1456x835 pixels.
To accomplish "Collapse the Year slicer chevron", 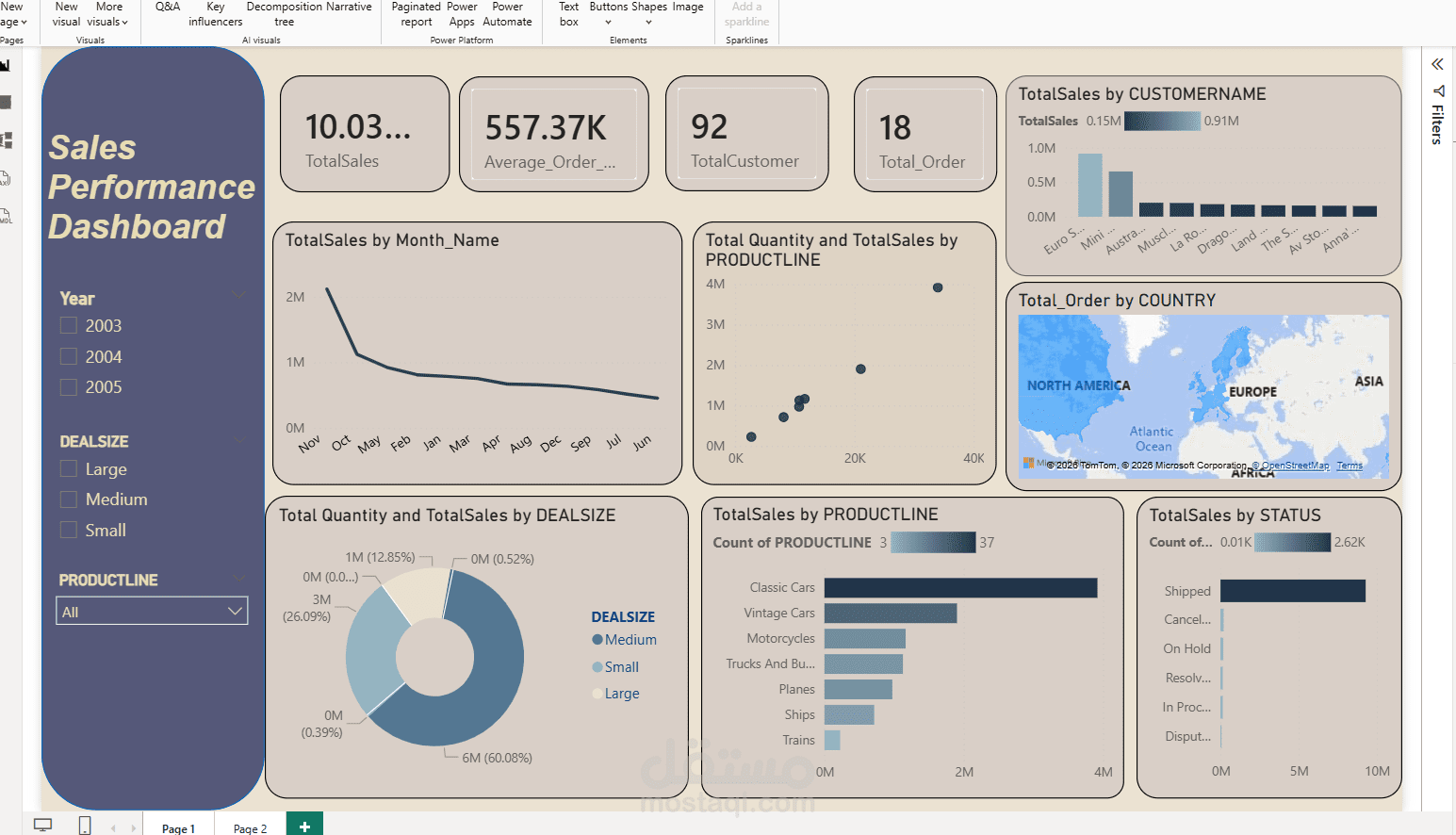I will pyautogui.click(x=238, y=296).
